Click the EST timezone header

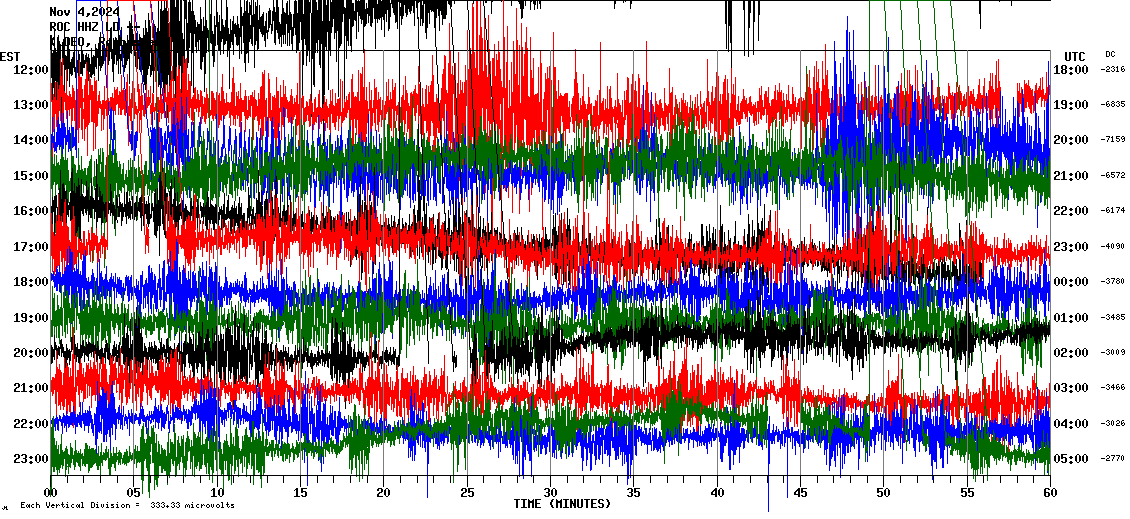tap(11, 56)
